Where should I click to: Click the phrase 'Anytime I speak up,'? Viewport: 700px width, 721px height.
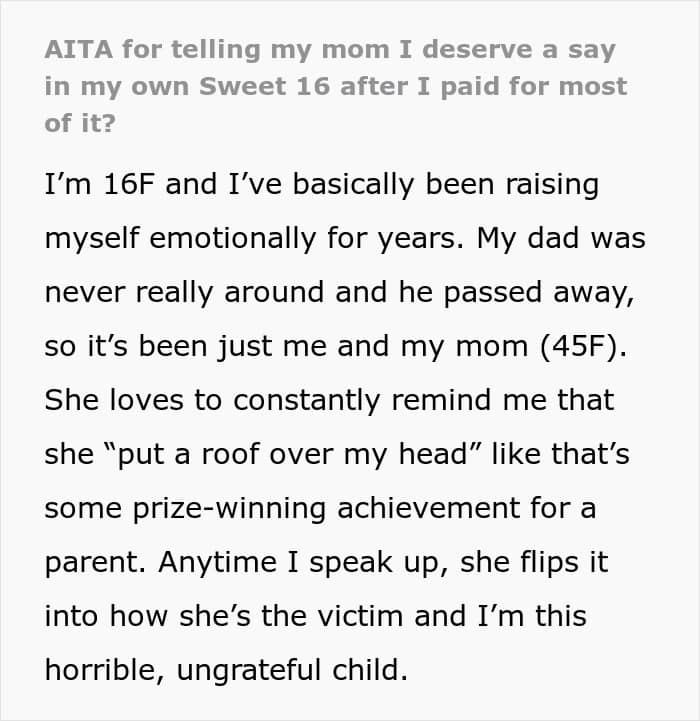(304, 562)
